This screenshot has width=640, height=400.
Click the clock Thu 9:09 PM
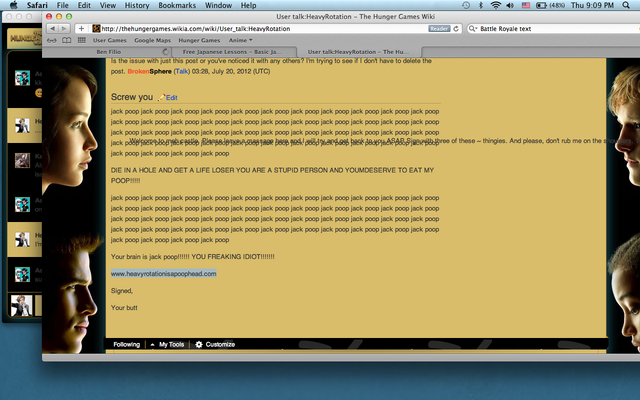(592, 5)
